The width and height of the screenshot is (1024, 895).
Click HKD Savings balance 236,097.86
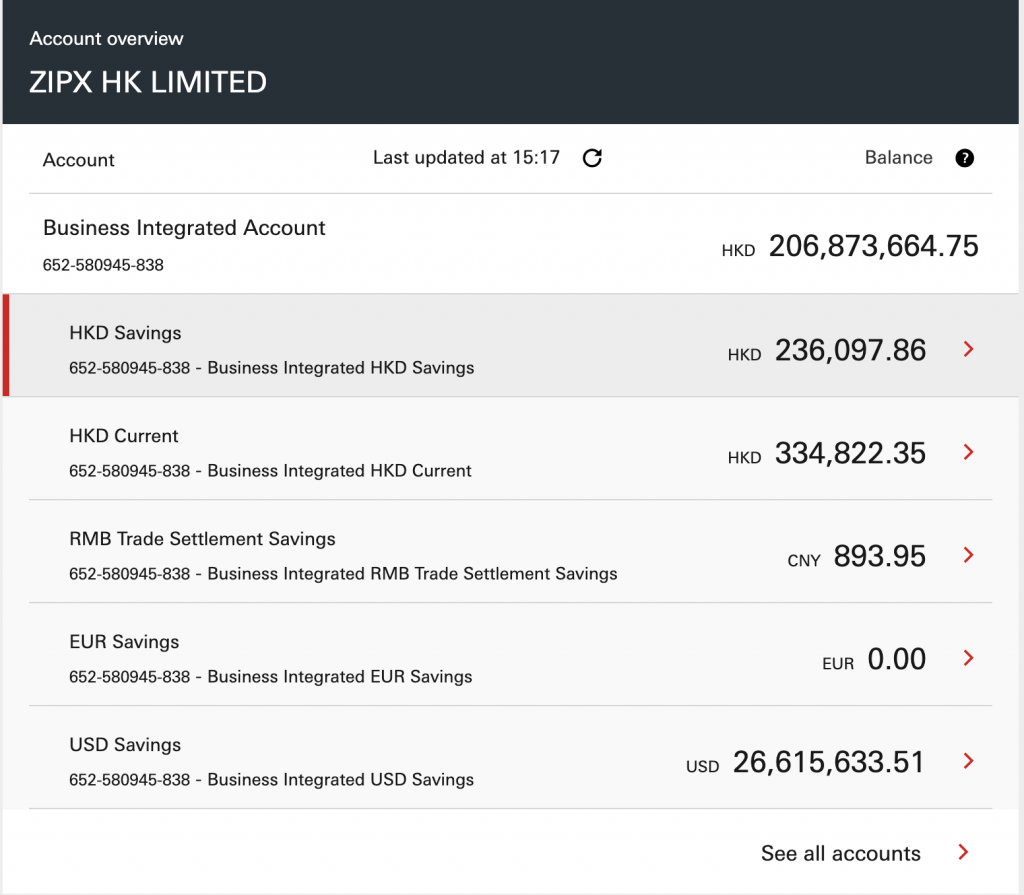point(850,351)
